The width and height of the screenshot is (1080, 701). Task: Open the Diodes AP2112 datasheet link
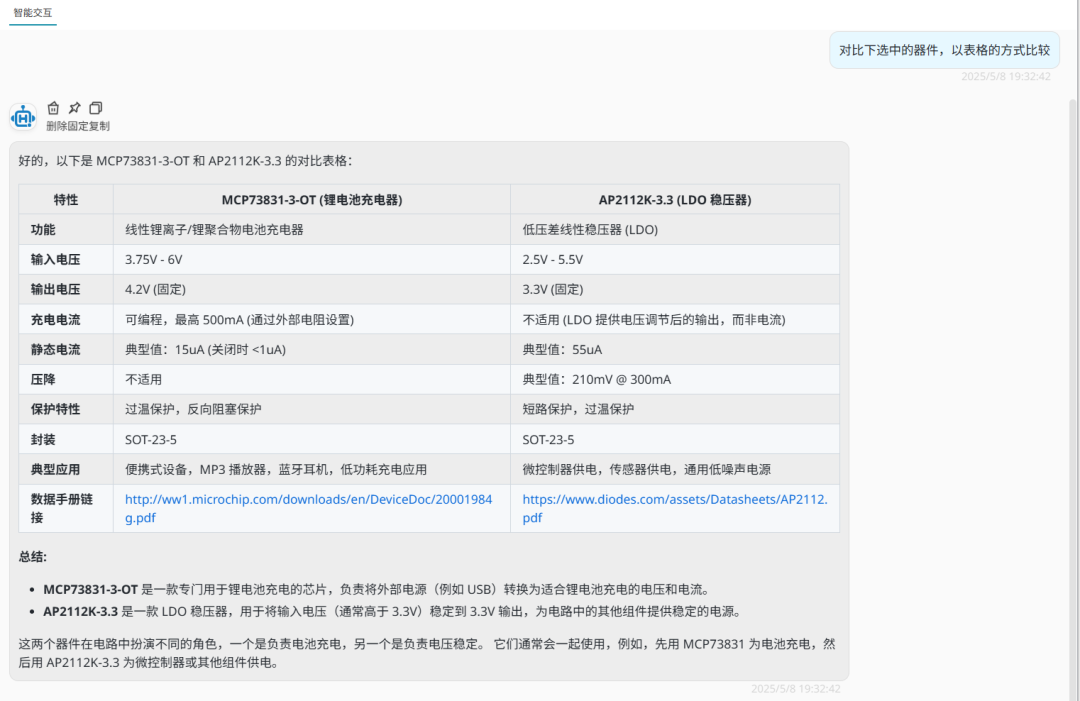(675, 508)
